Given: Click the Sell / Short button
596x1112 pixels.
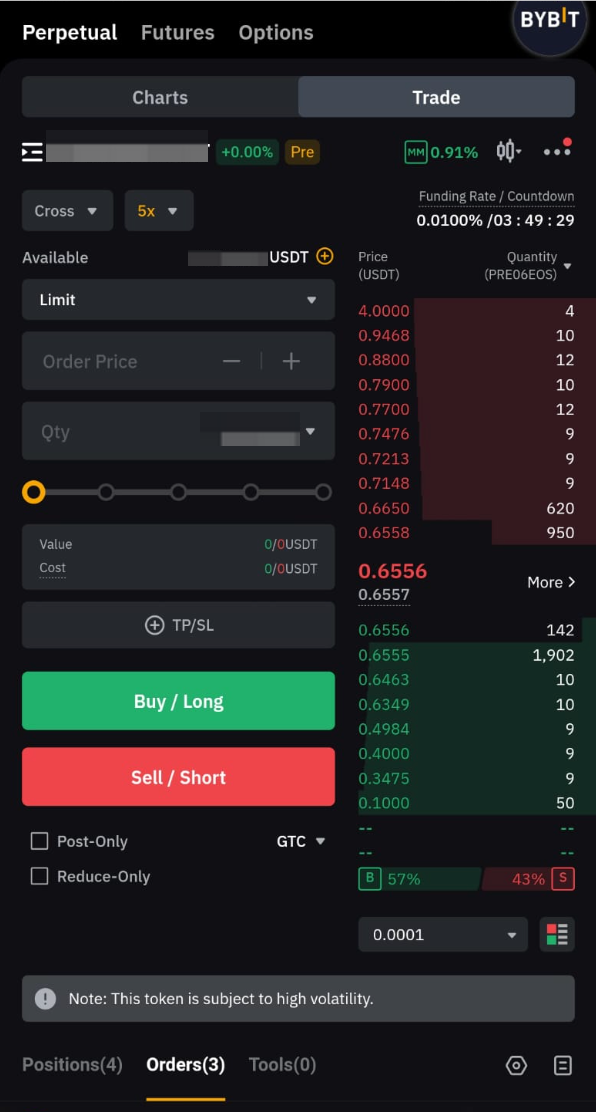Looking at the screenshot, I should point(178,777).
